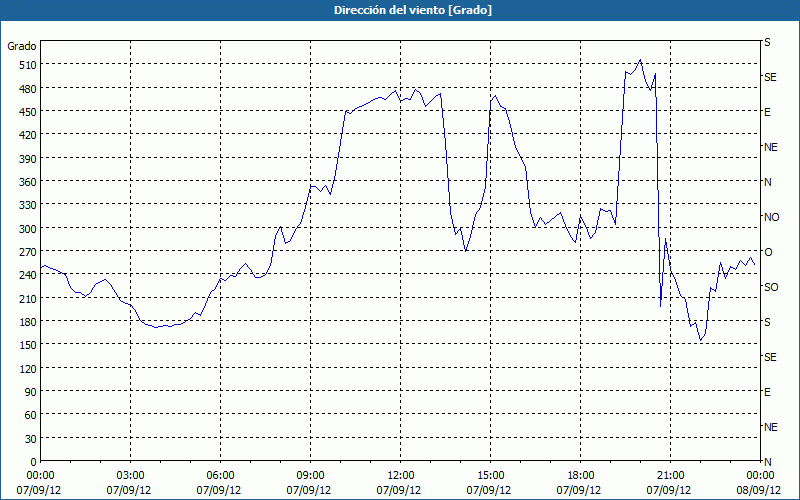This screenshot has width=800, height=500.
Task: Select the 450 degree axis label
Action: (28, 112)
